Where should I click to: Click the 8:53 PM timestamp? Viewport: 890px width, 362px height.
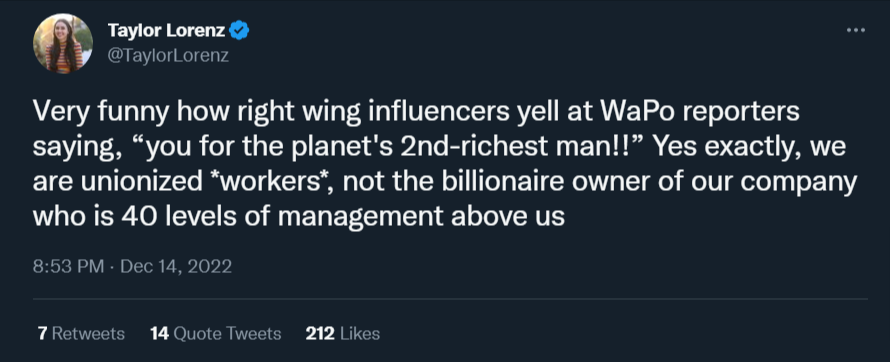(x=69, y=266)
